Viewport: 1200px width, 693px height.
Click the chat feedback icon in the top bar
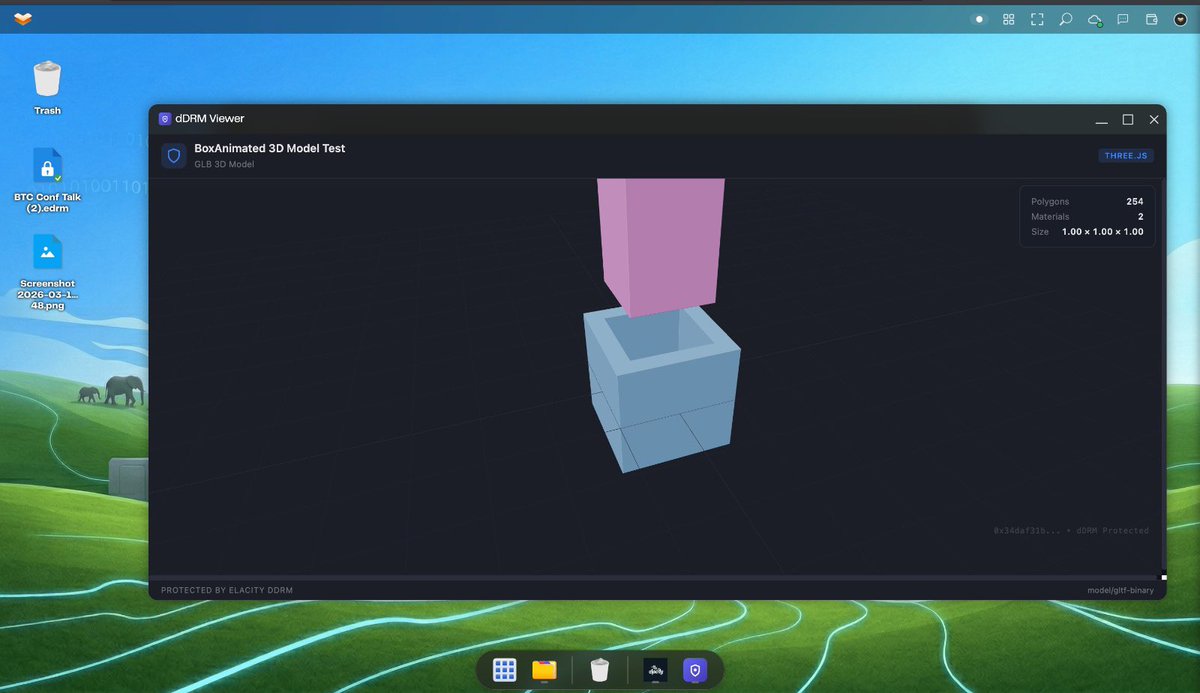[x=1122, y=19]
